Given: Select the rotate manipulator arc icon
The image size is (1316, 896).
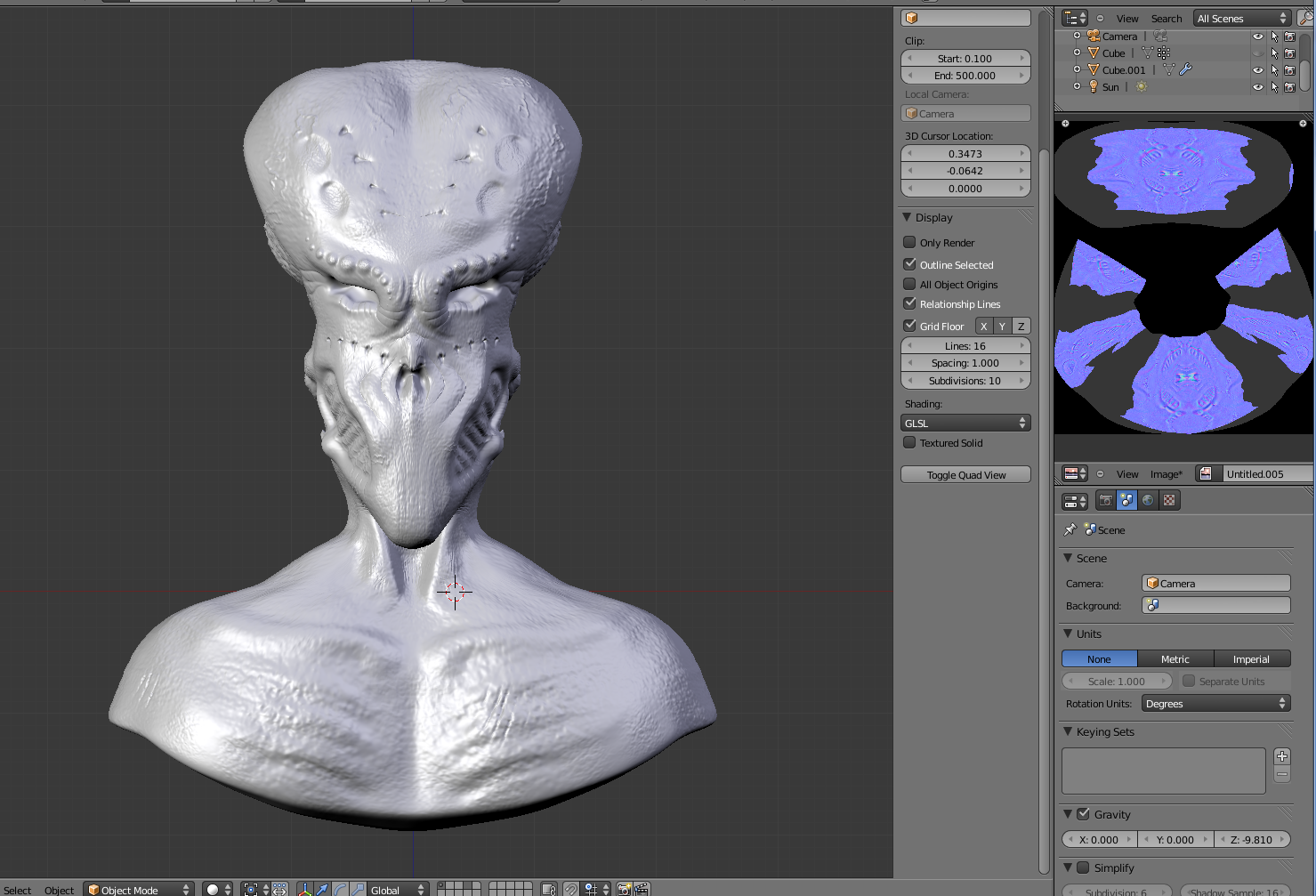Looking at the screenshot, I should pyautogui.click(x=340, y=889).
